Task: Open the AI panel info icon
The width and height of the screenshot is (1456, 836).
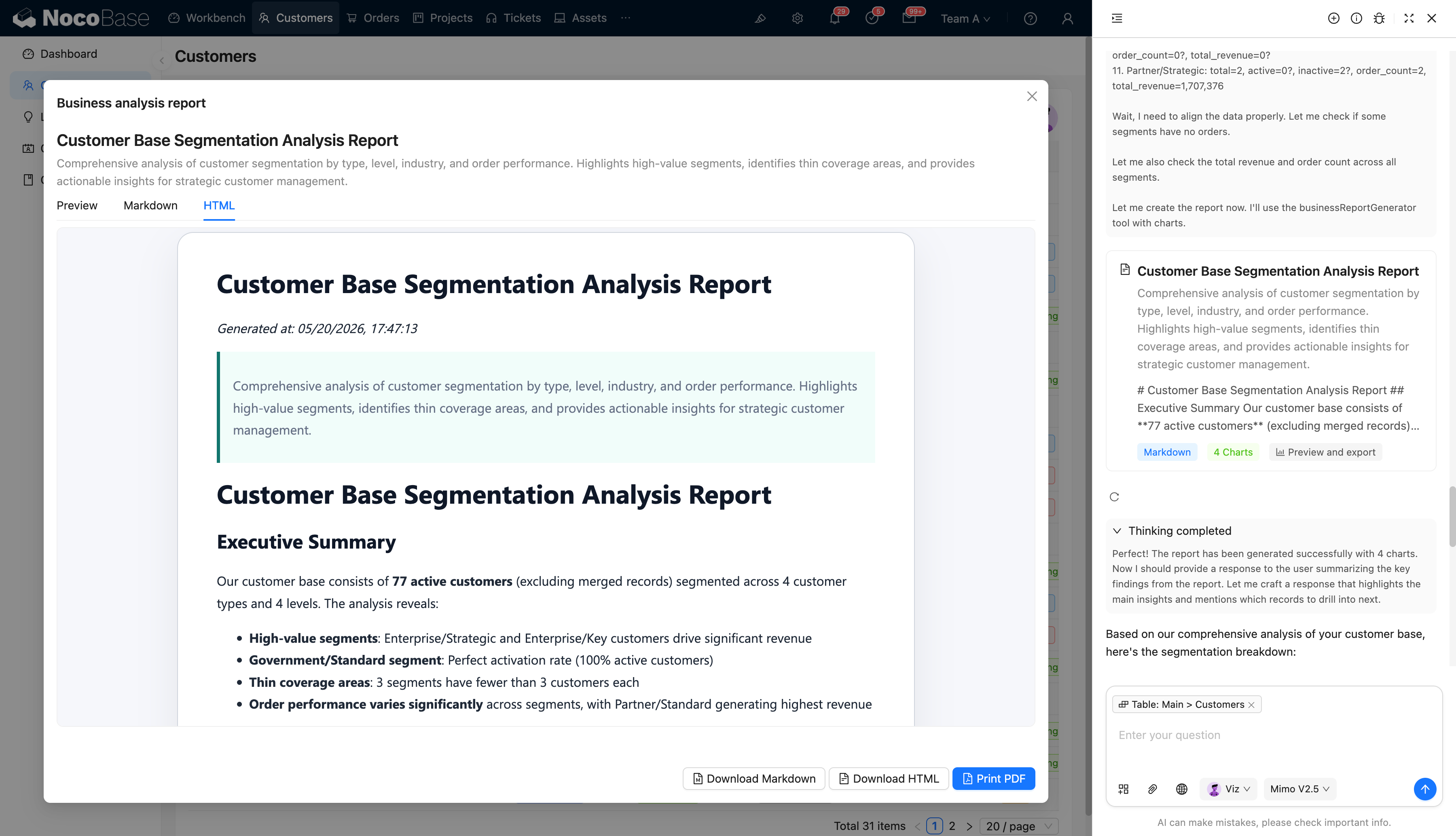Action: [1356, 18]
